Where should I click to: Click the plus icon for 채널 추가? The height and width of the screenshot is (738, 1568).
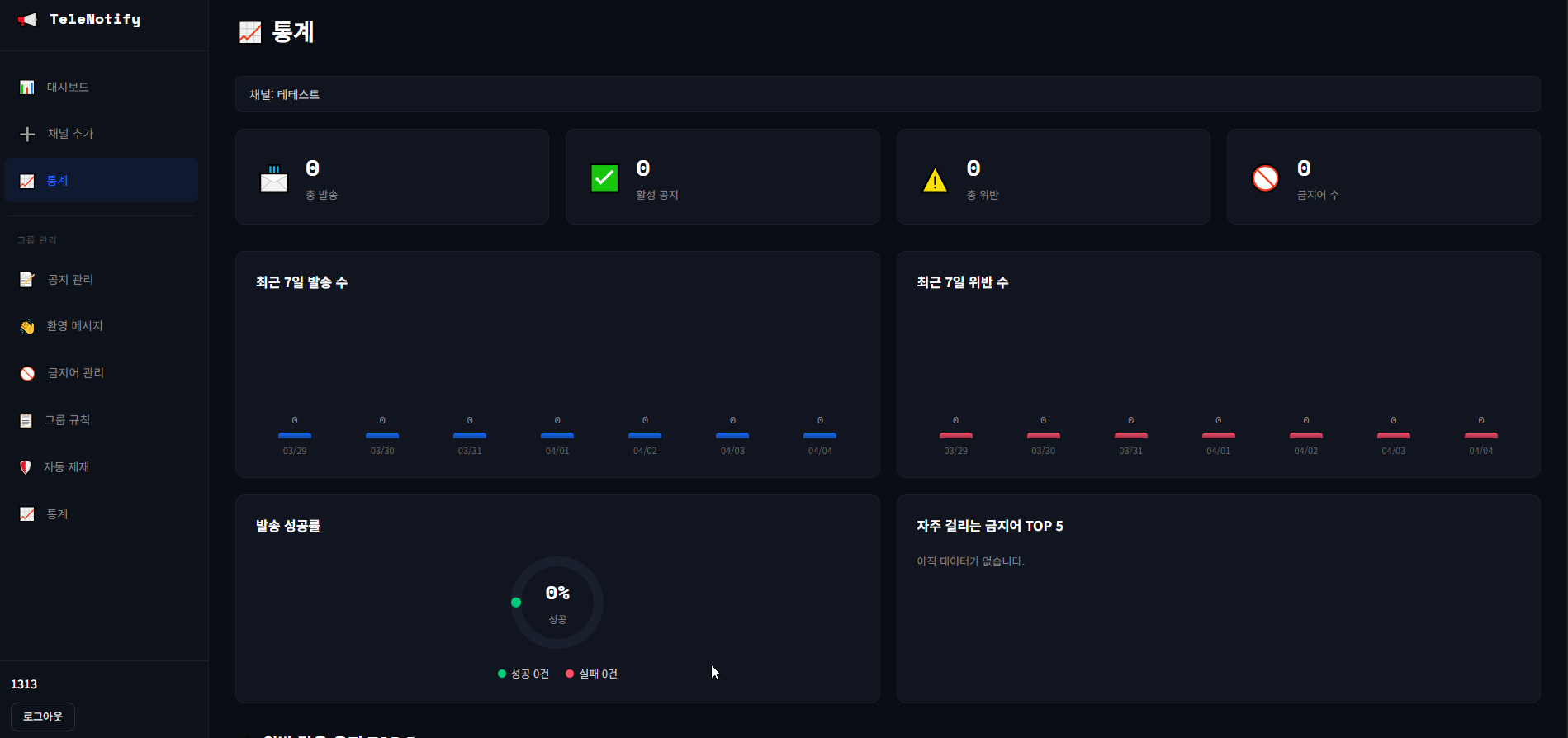[x=27, y=134]
